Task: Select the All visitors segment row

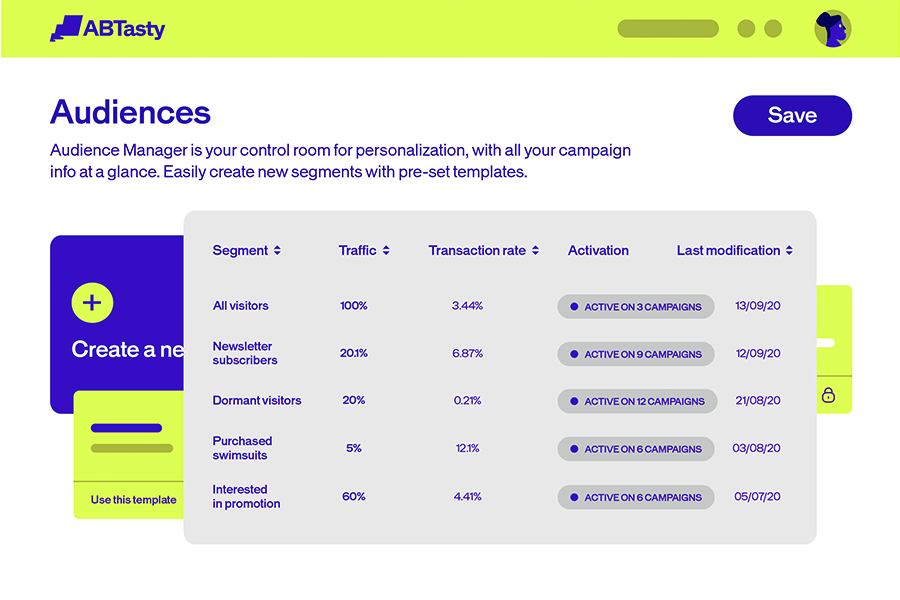Action: (x=241, y=306)
